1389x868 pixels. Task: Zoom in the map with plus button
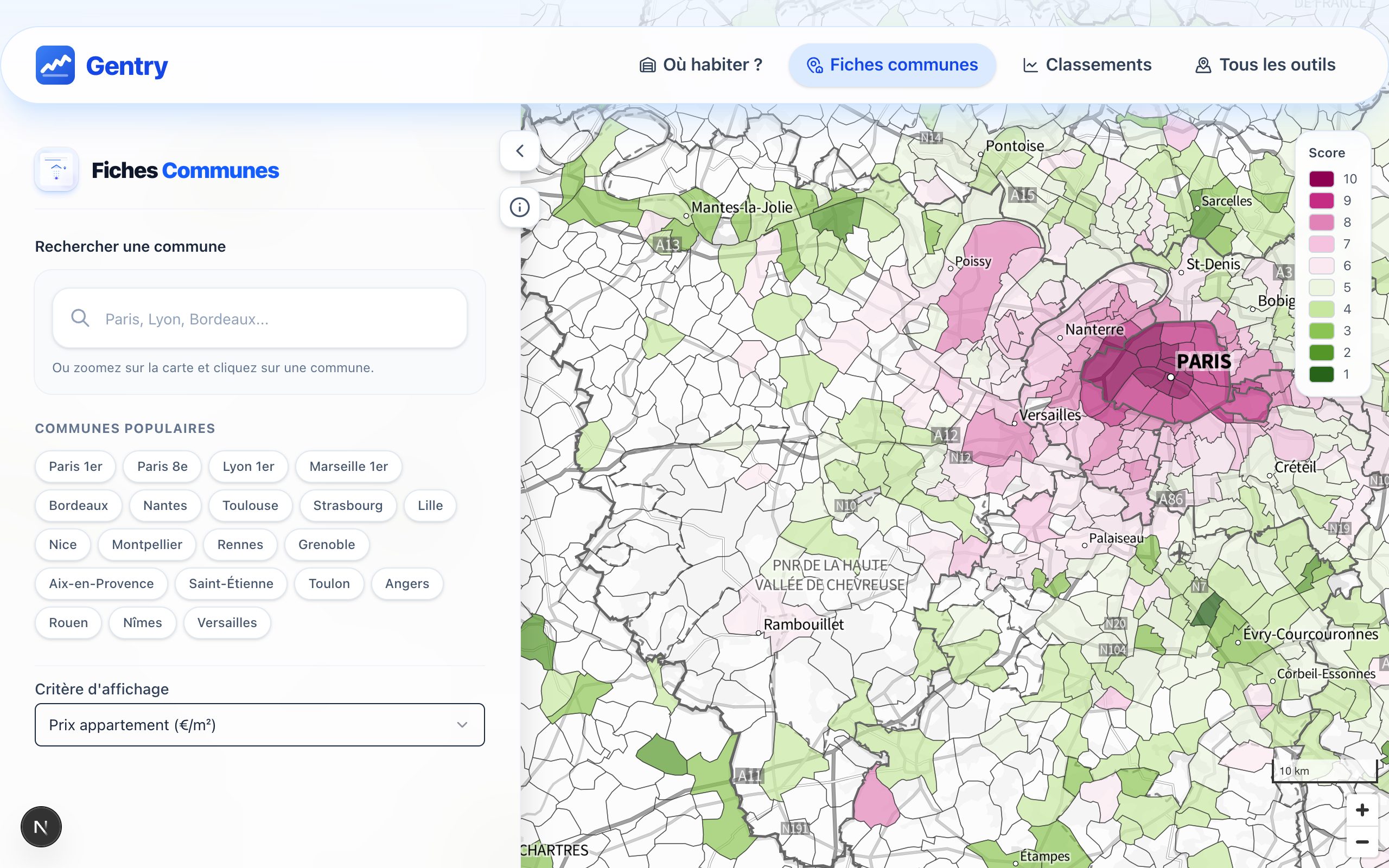click(x=1362, y=810)
